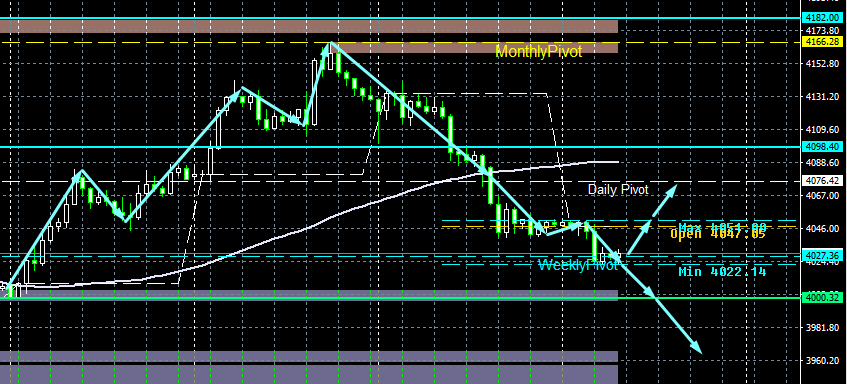
Task: Click the MonthlyPivot label
Action: 539,52
